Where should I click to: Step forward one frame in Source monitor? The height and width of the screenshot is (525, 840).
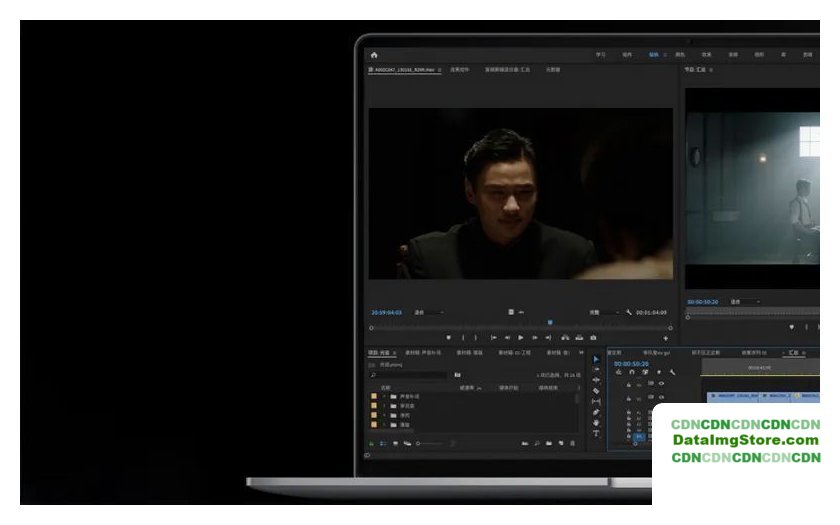pos(535,338)
